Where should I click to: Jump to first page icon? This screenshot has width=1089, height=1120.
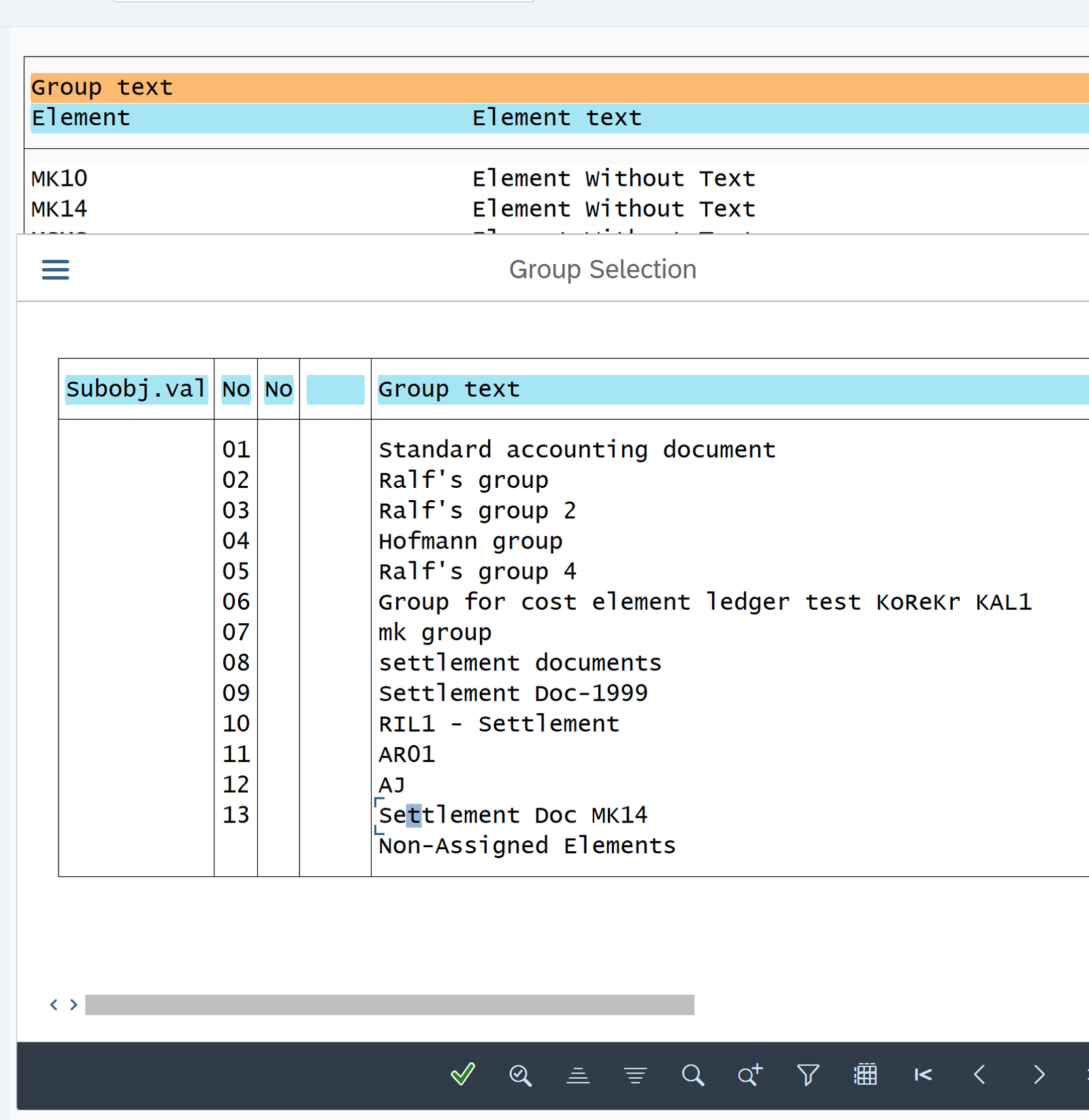923,1075
